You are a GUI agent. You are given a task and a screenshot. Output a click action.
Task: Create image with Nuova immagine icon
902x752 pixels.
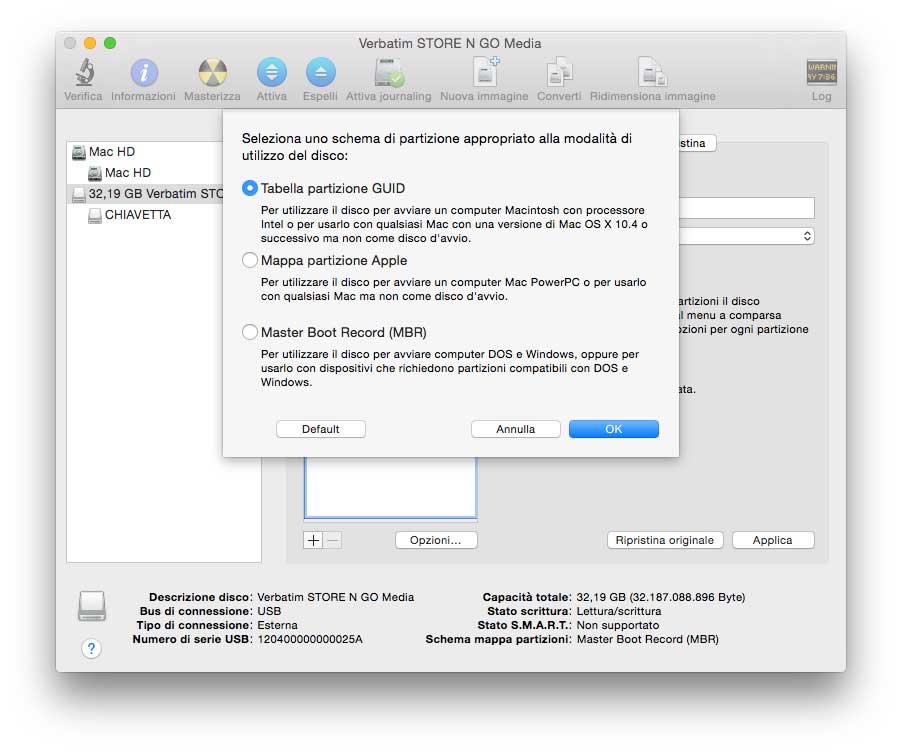[486, 72]
